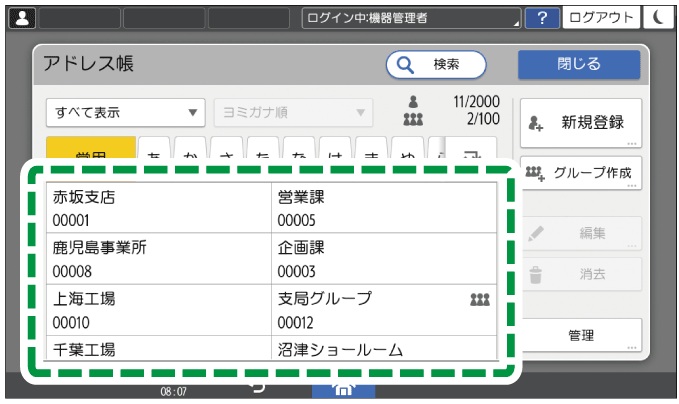Select address entry 沼津ショールーム
Viewport: 679px width, 404px height.
(x=384, y=347)
